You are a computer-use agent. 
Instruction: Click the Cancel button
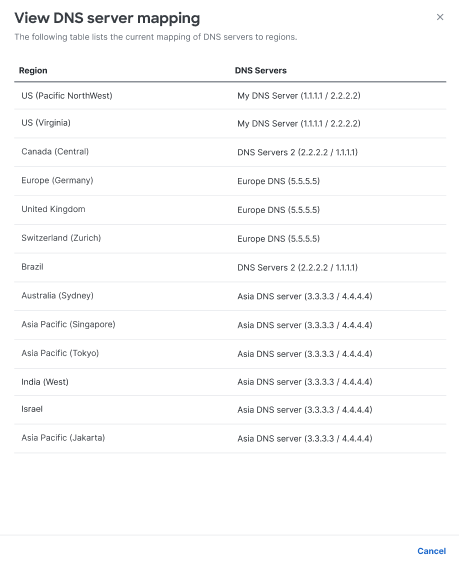coord(431,551)
